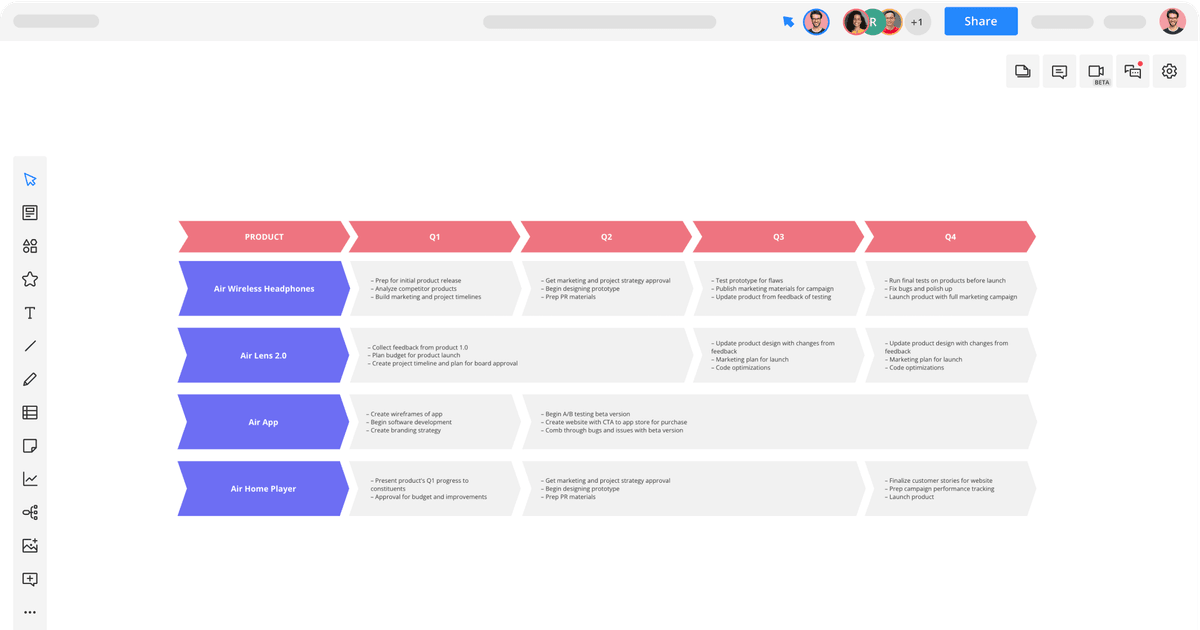1200x630 pixels.
Task: Open the settings gear menu
Action: [x=1168, y=71]
